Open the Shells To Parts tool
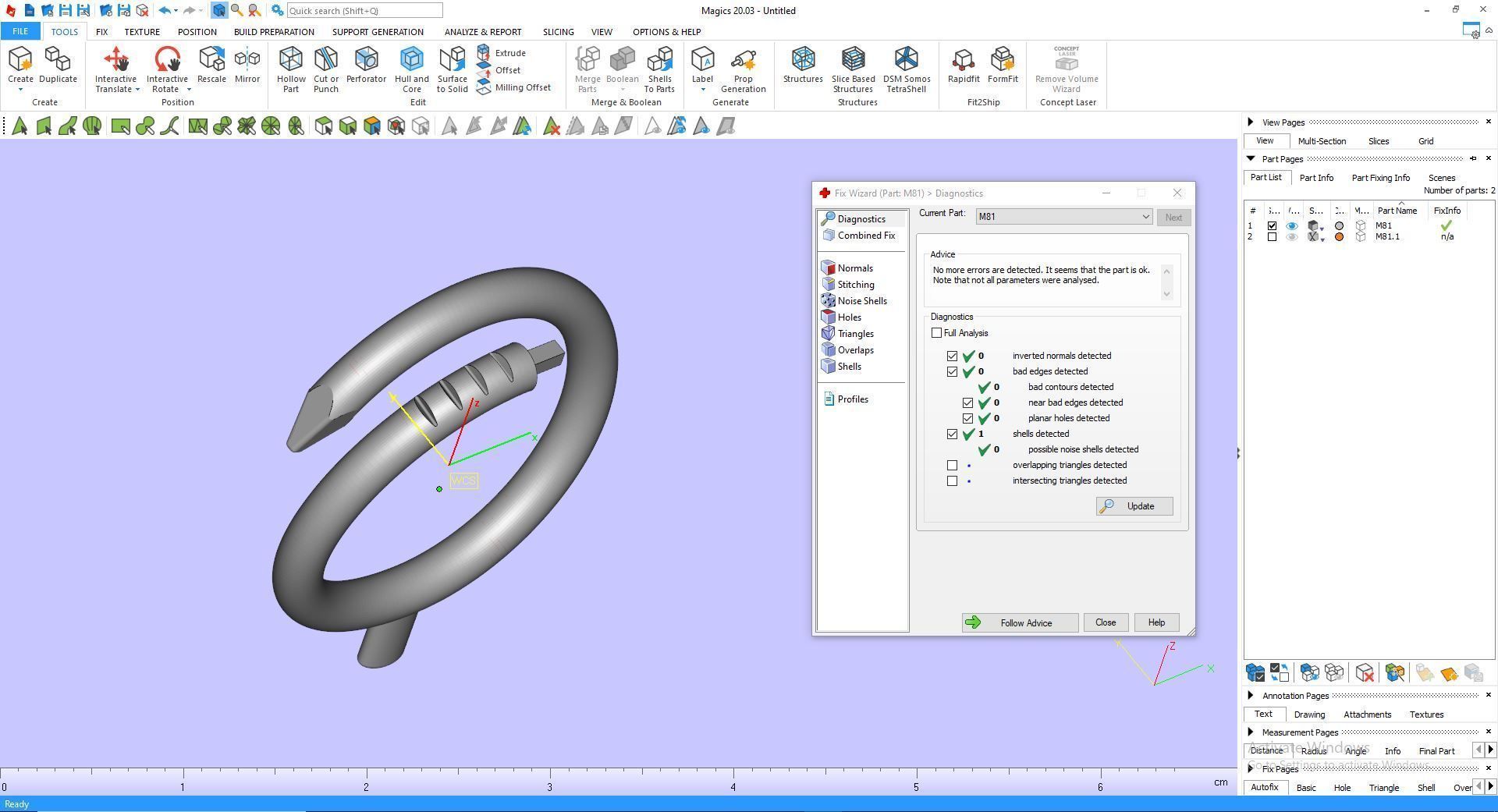Screen dimensions: 1498x812 (659, 69)
